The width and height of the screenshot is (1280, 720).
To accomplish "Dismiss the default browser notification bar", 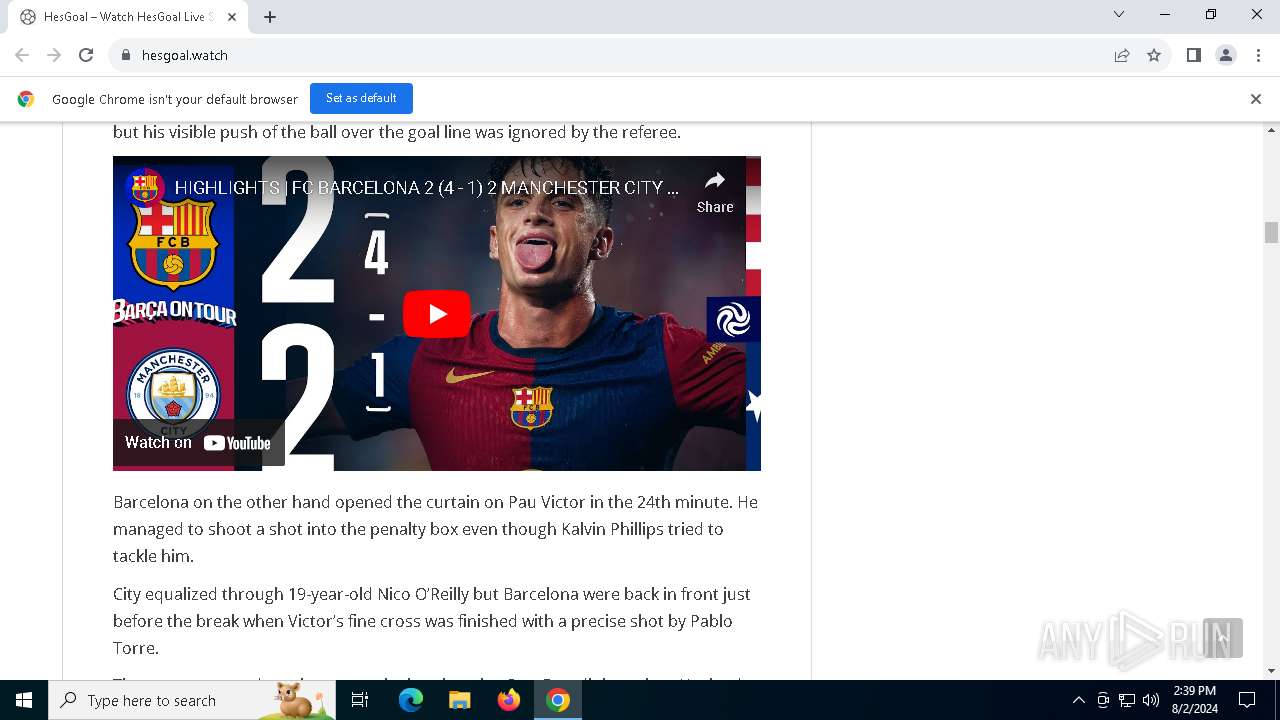I will tap(1255, 99).
